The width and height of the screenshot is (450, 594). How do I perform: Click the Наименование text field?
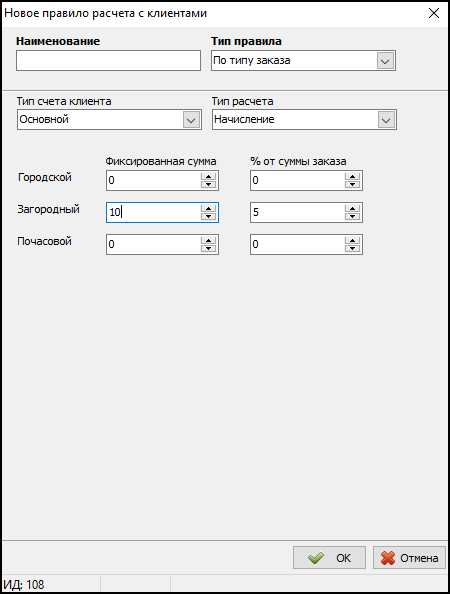point(108,61)
